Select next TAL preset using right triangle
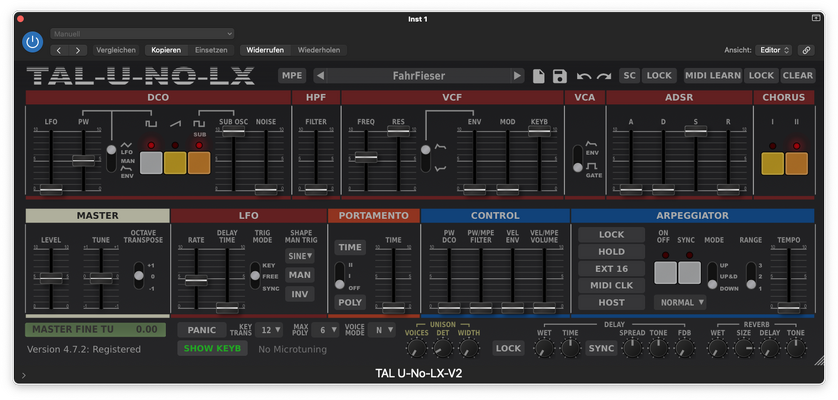The height and width of the screenshot is (400, 838). point(517,76)
